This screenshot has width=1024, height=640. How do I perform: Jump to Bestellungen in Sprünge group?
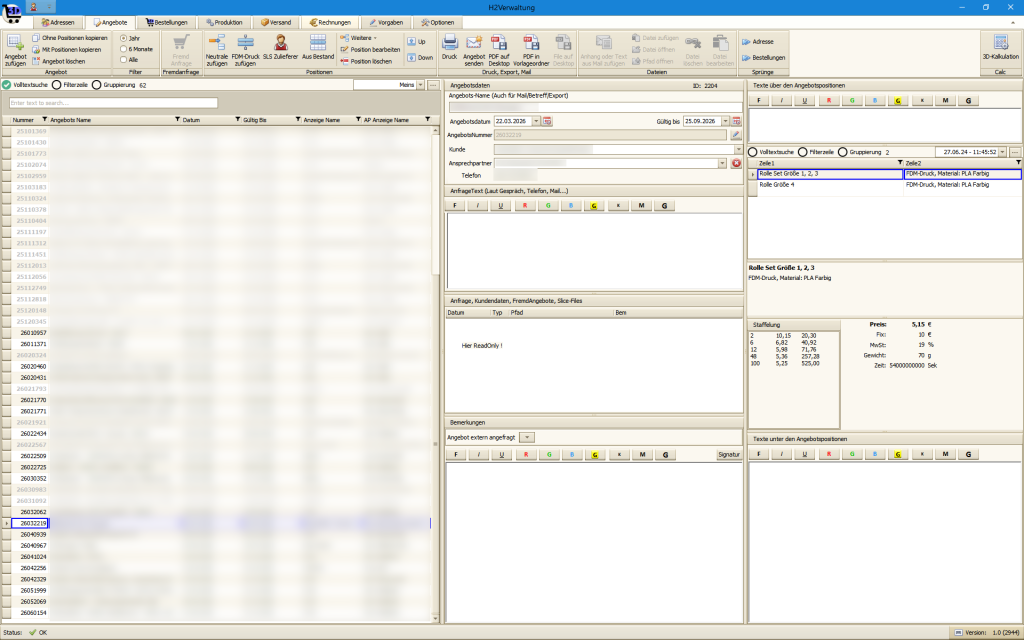click(763, 57)
